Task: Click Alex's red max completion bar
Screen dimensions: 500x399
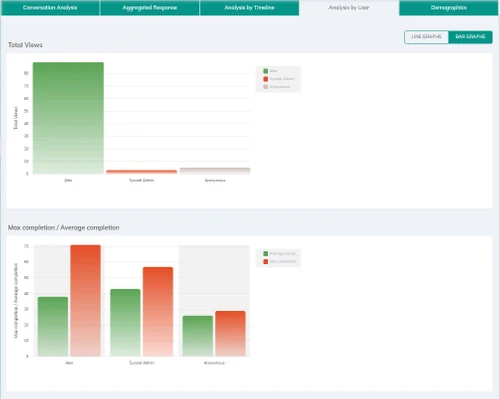Action: [86, 301]
